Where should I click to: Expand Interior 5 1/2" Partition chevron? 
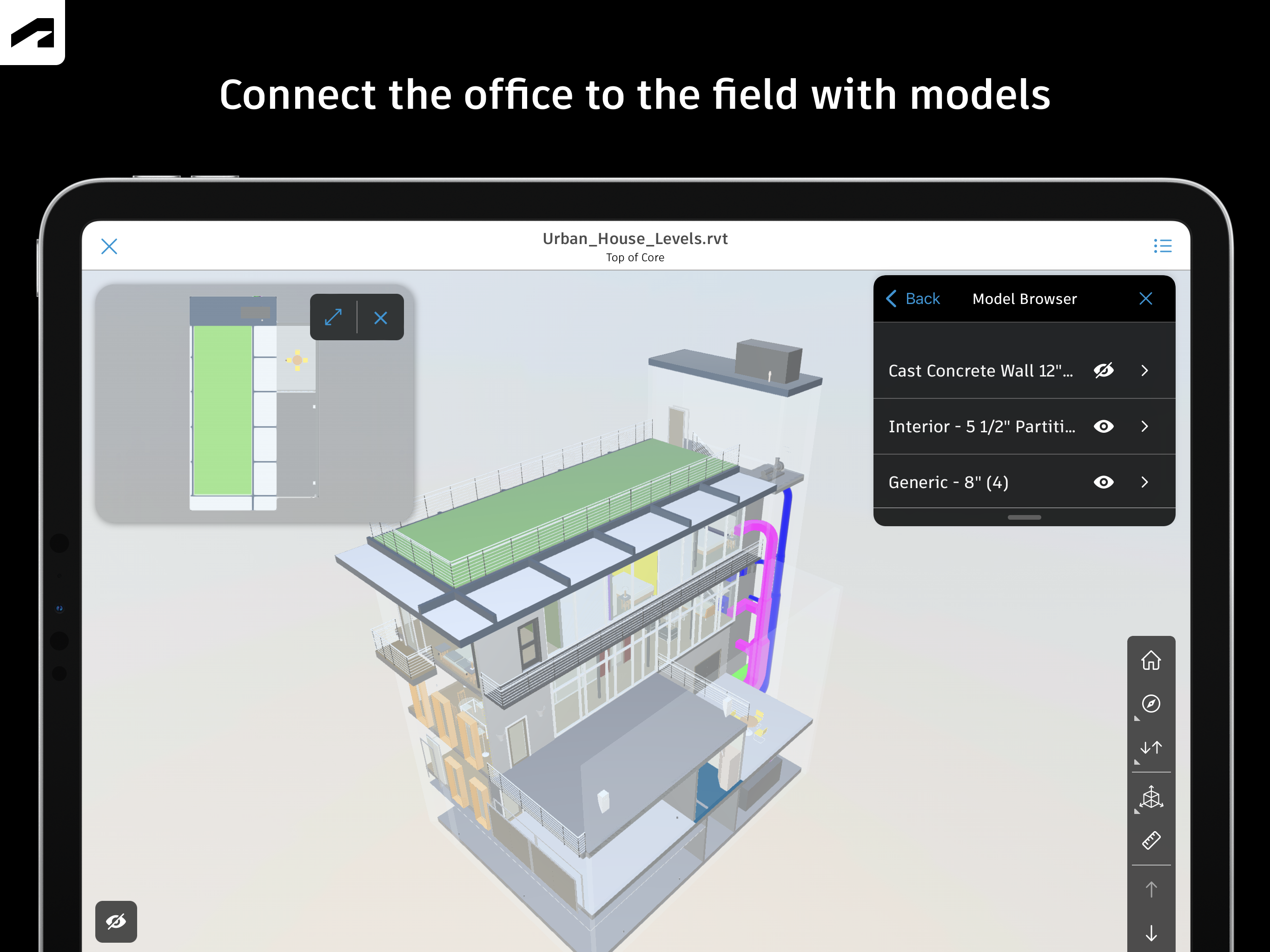(1144, 427)
